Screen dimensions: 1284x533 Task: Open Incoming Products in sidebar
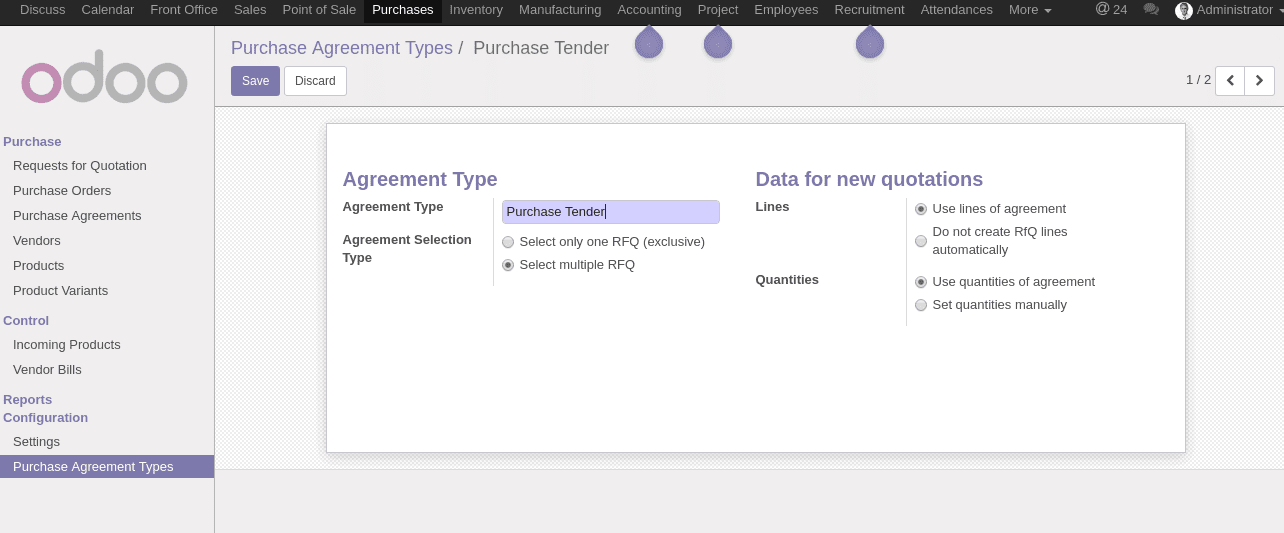(x=67, y=345)
